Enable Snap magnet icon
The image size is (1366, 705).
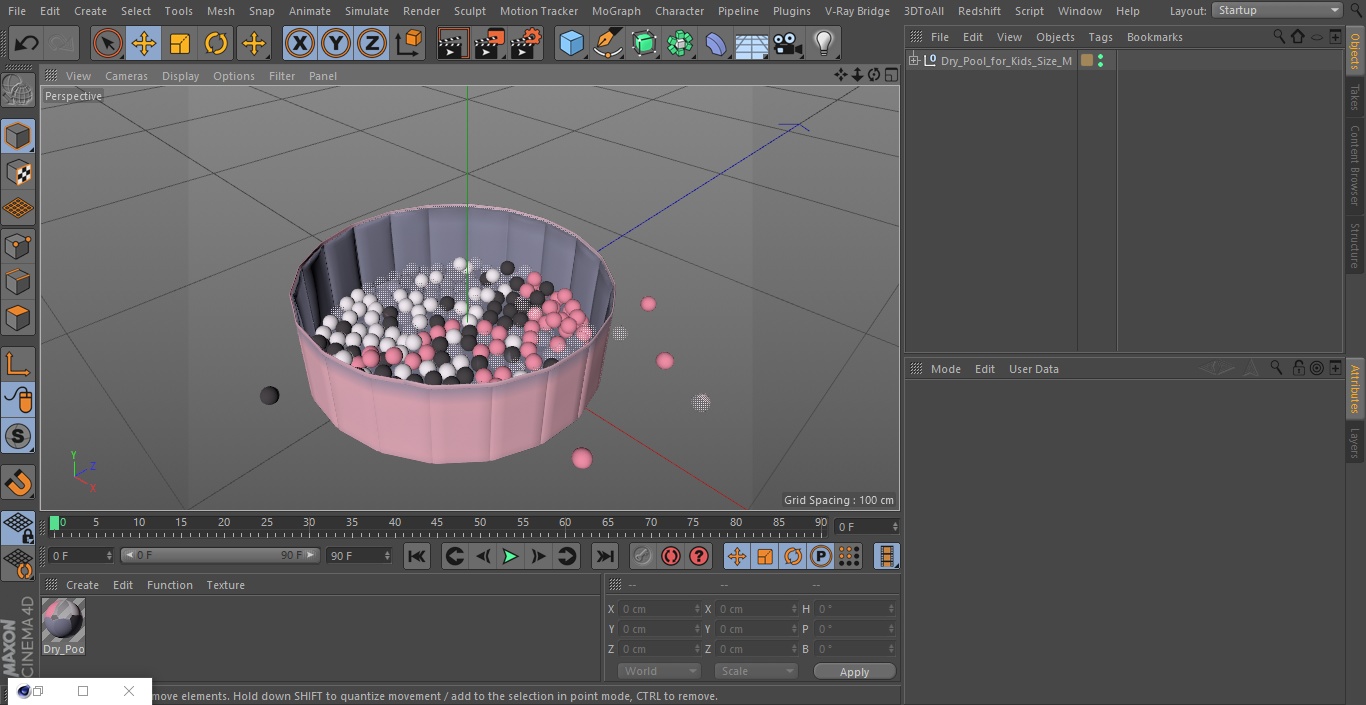point(18,483)
